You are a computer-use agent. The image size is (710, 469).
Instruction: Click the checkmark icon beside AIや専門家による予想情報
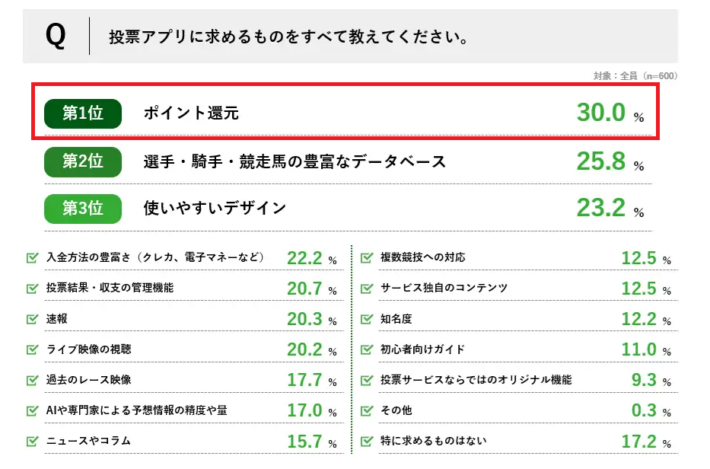pos(32,410)
